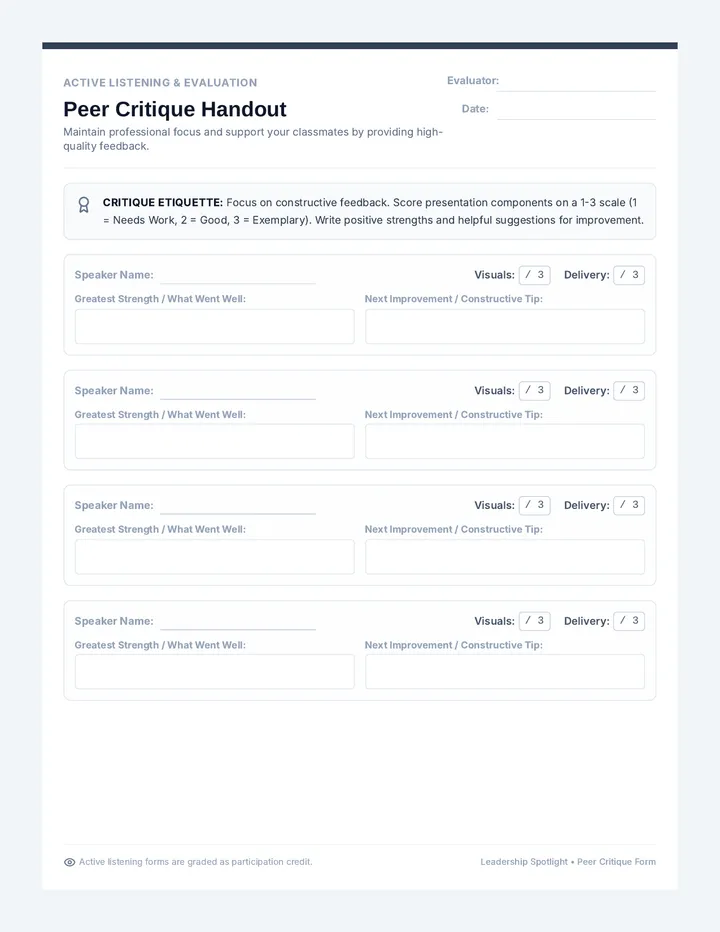Click the eye icon in the footer

pos(70,862)
